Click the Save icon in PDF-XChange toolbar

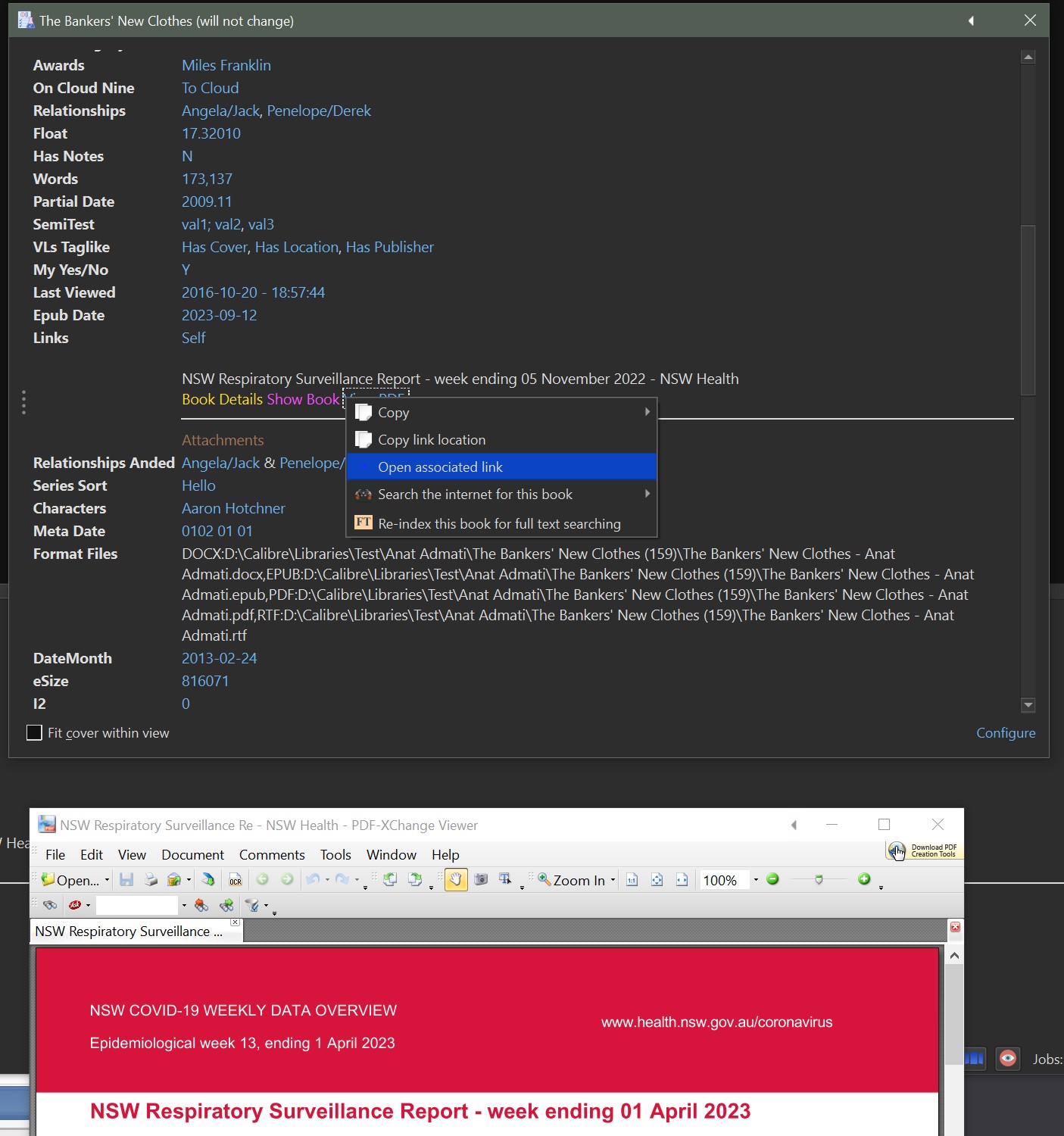[126, 879]
